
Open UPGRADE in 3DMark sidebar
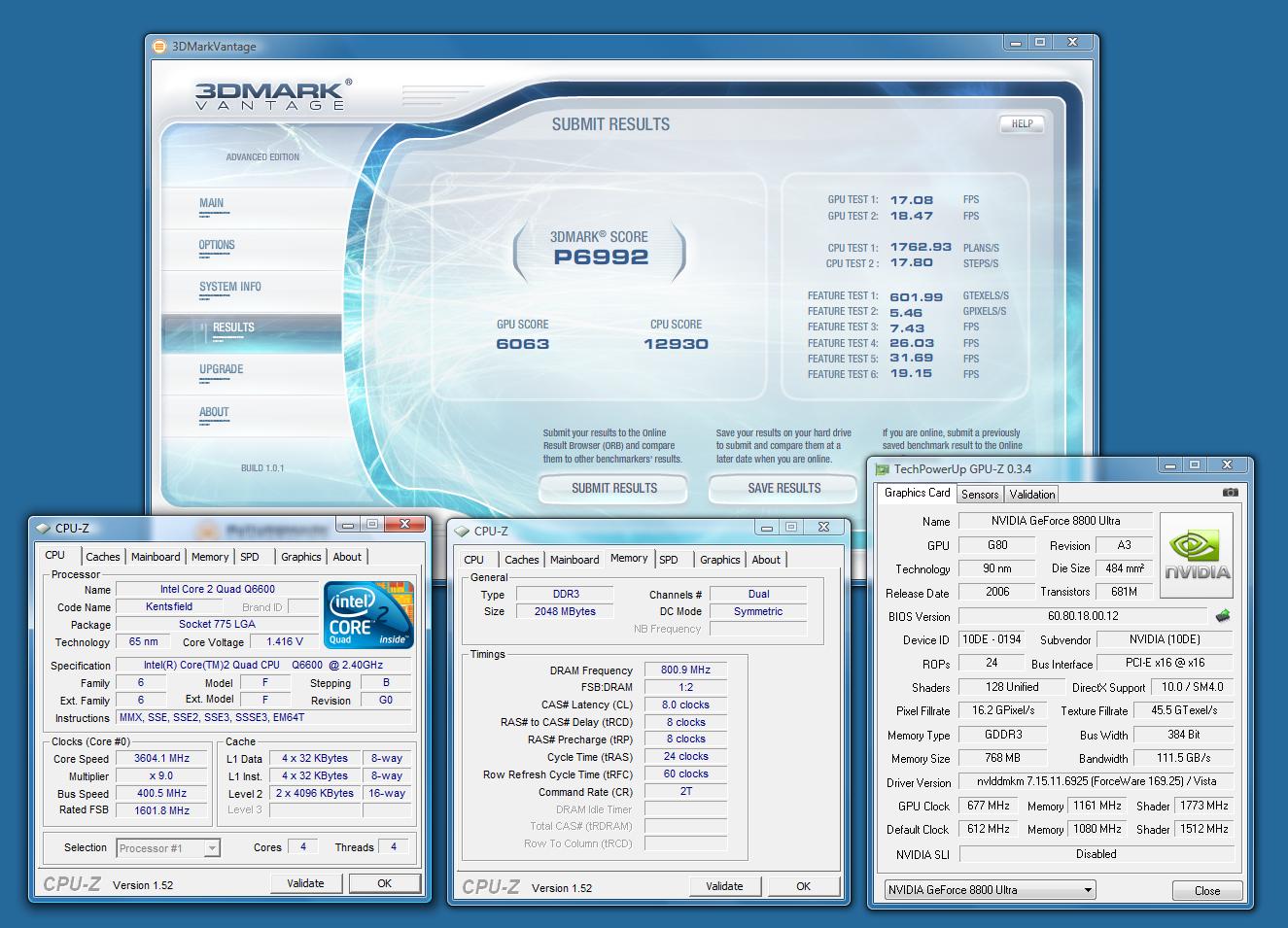click(x=222, y=369)
